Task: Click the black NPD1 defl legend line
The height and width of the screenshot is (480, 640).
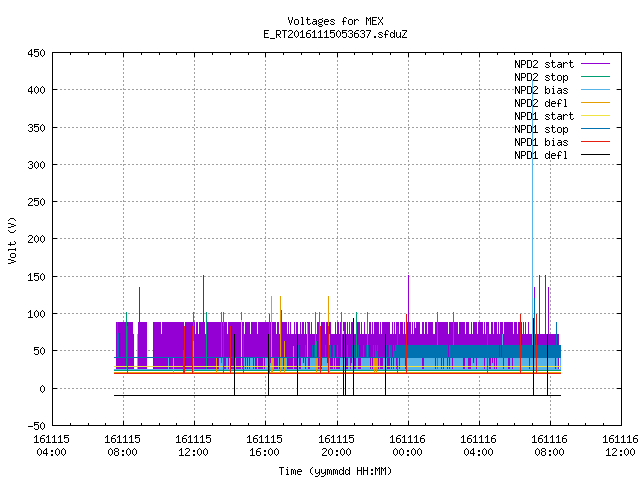Action: coord(595,155)
